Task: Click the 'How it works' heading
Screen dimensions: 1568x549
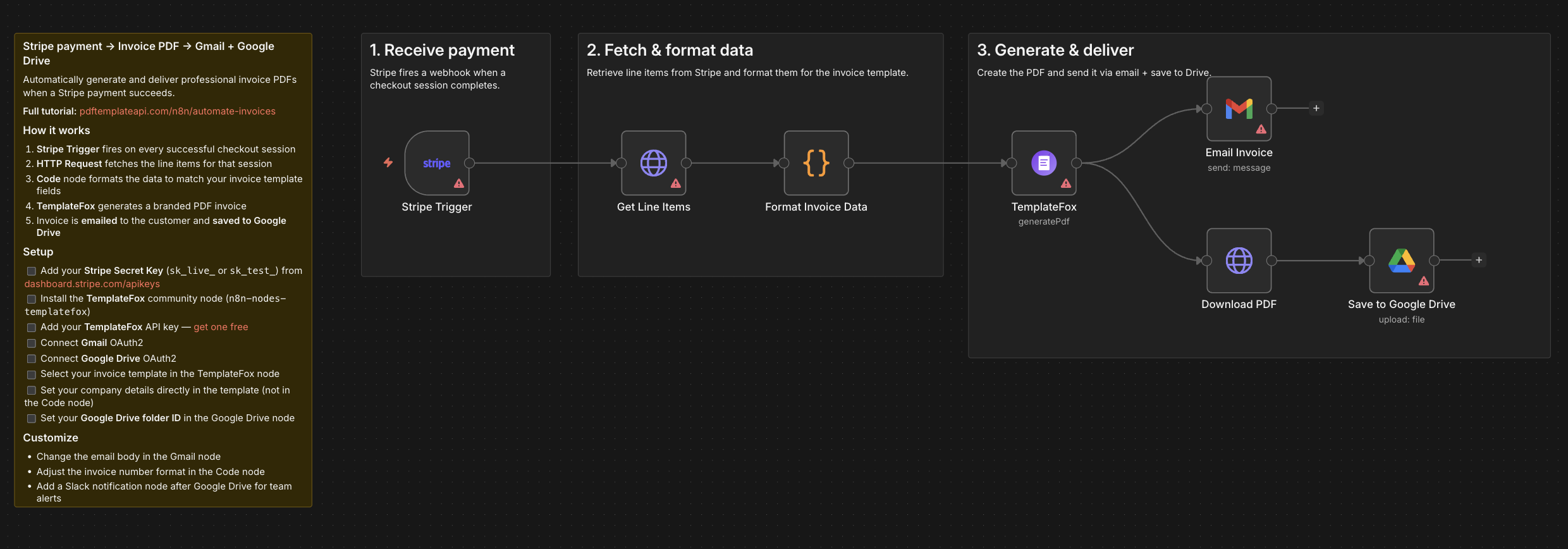Action: [56, 130]
